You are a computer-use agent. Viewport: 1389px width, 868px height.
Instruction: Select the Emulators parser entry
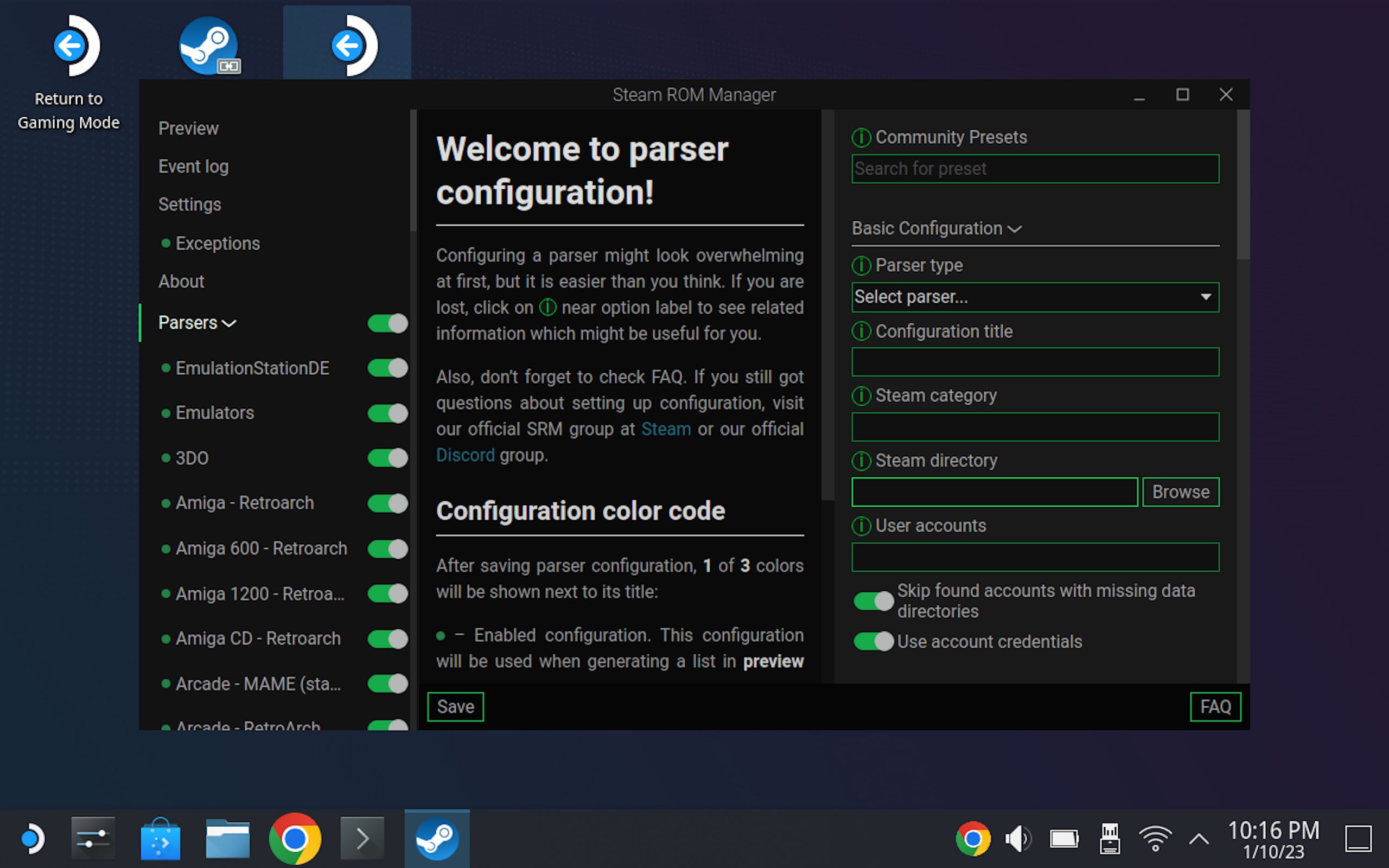215,413
